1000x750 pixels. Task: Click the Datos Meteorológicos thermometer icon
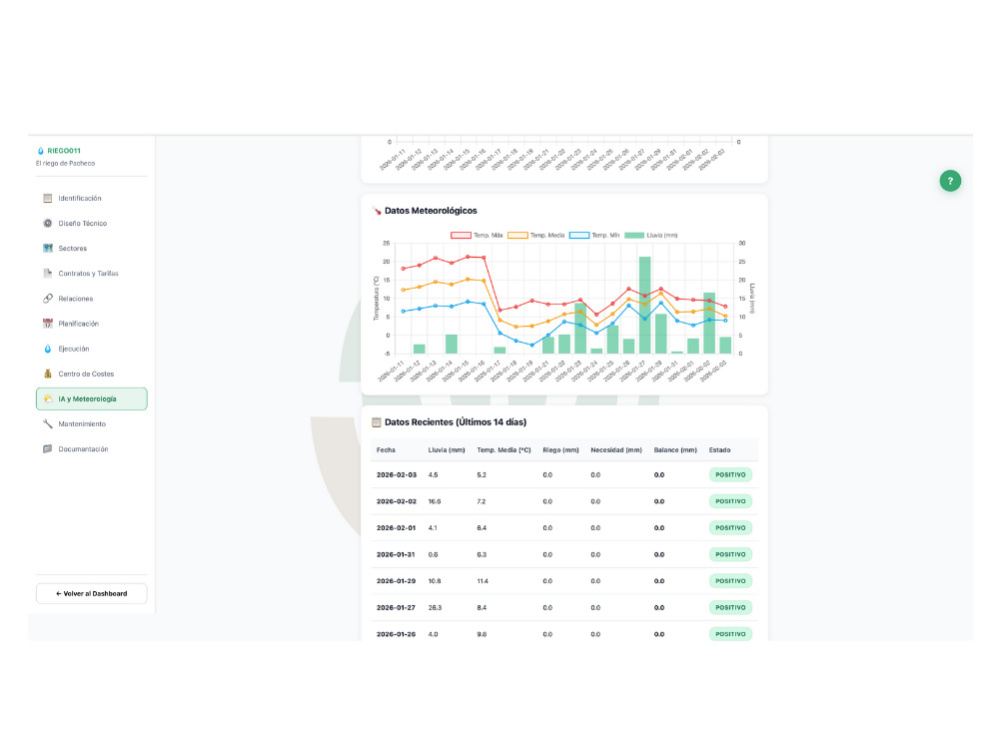(x=377, y=210)
